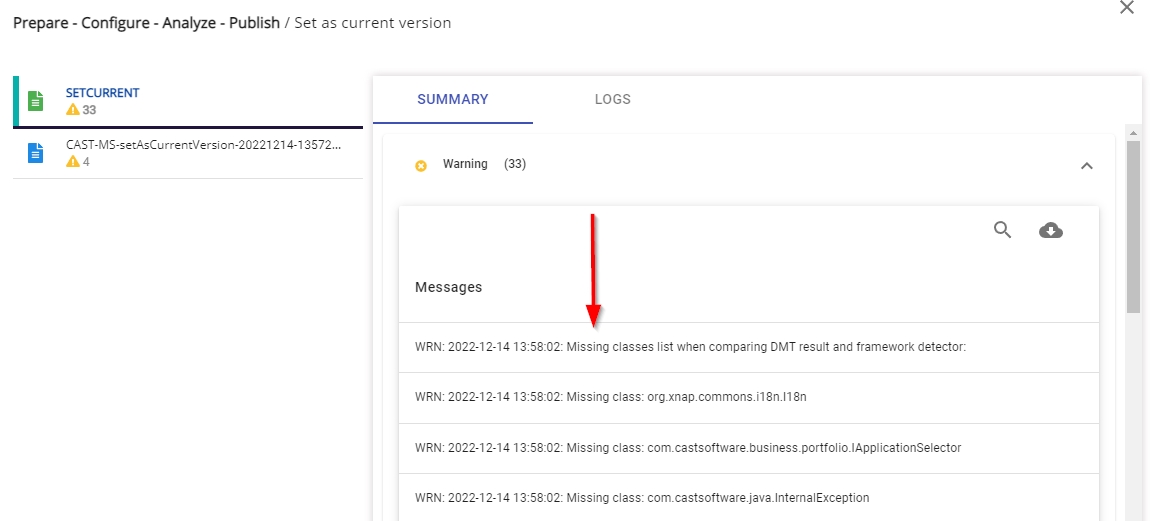Screen dimensions: 1150x521
Task: Click the orange Warning status icon
Action: click(421, 165)
